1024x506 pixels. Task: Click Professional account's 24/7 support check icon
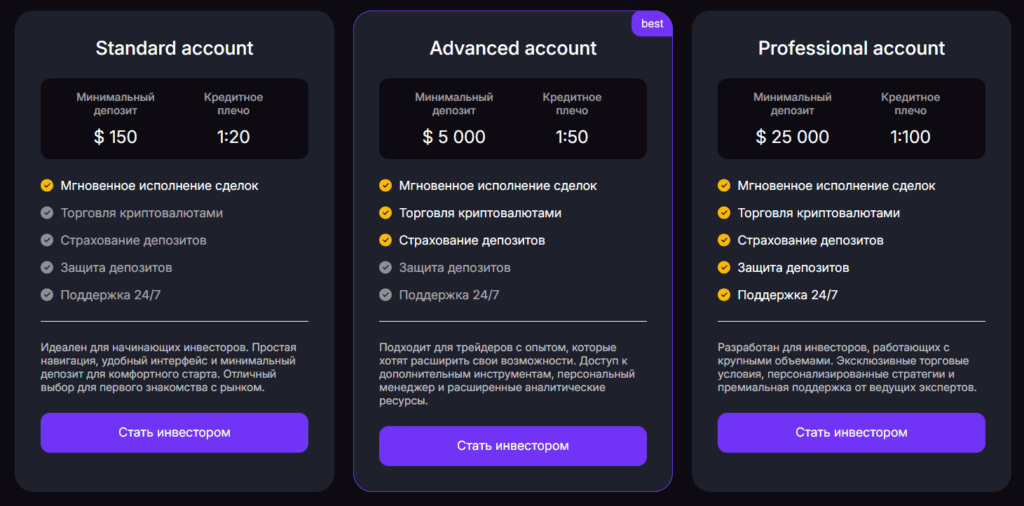(724, 295)
